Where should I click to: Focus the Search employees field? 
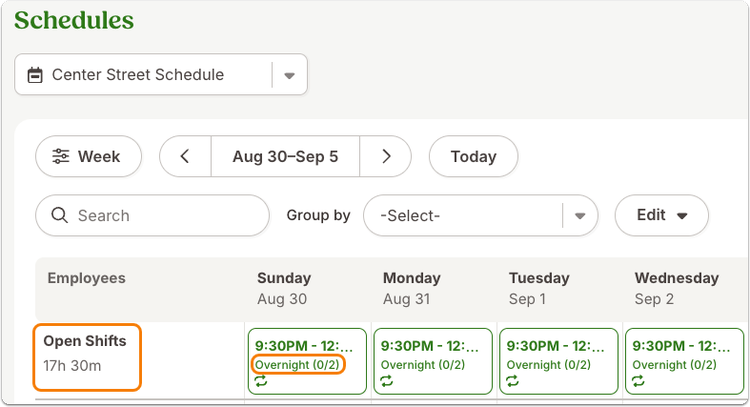coord(153,215)
